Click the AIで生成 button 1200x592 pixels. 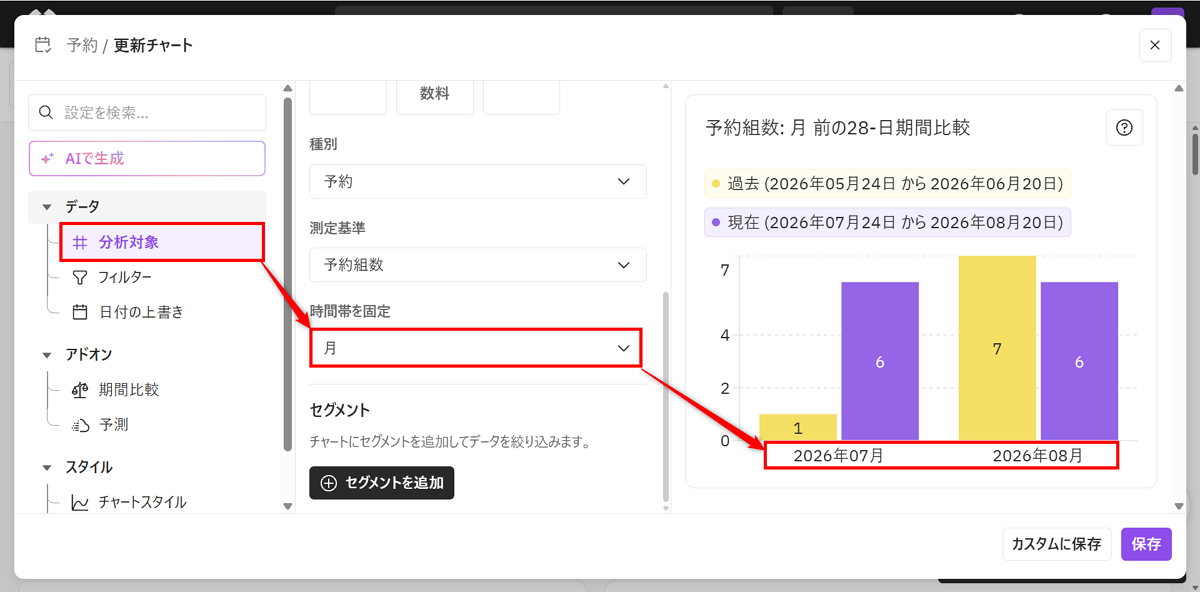point(147,158)
